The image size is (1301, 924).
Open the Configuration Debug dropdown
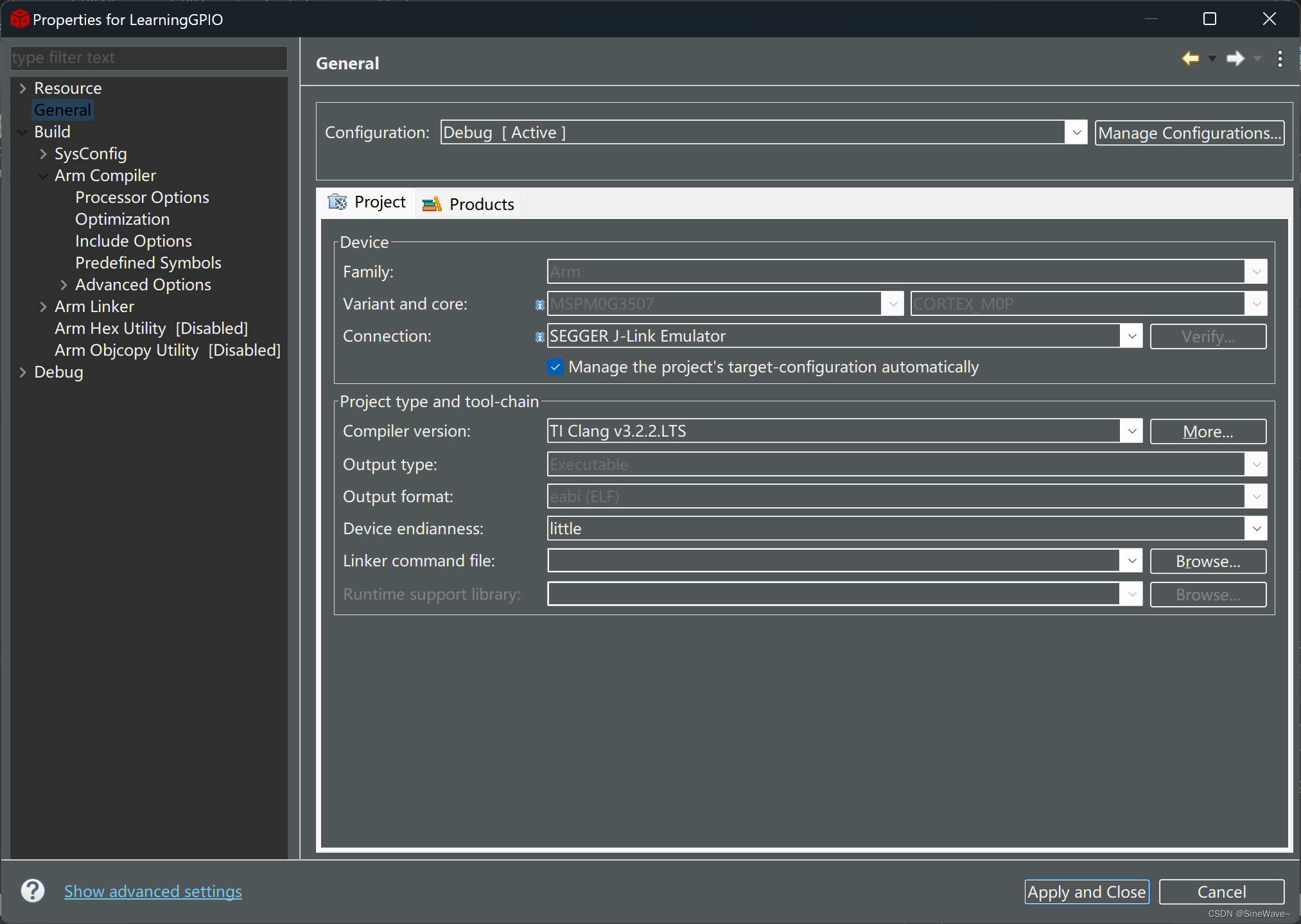click(x=1076, y=132)
